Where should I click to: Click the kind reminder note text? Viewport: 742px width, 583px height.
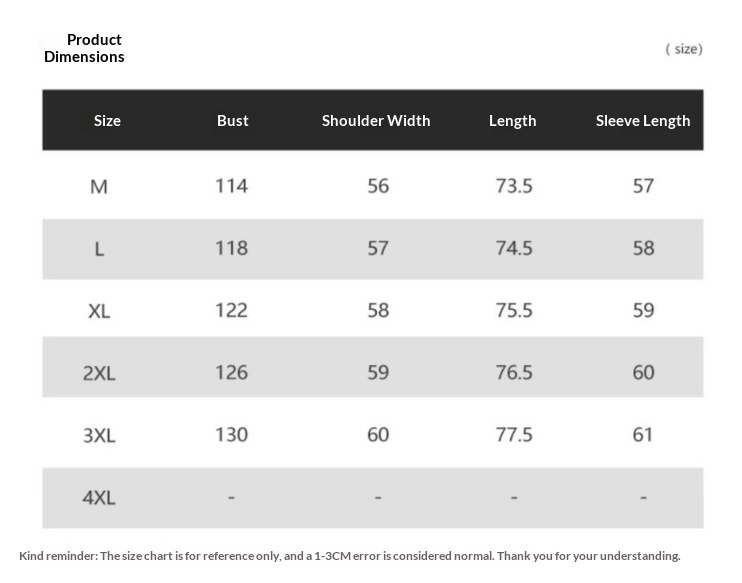pyautogui.click(x=350, y=556)
